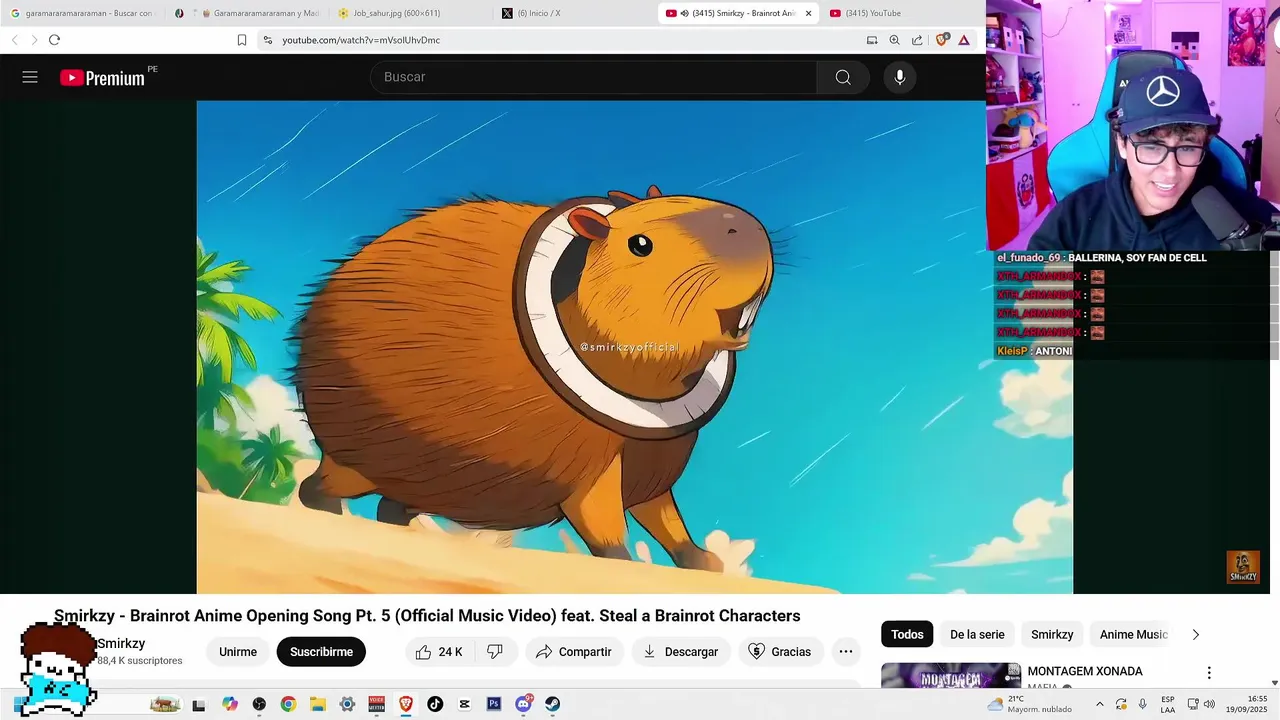Open Photoshop from the taskbar
Image resolution: width=1280 pixels, height=720 pixels.
[494, 704]
